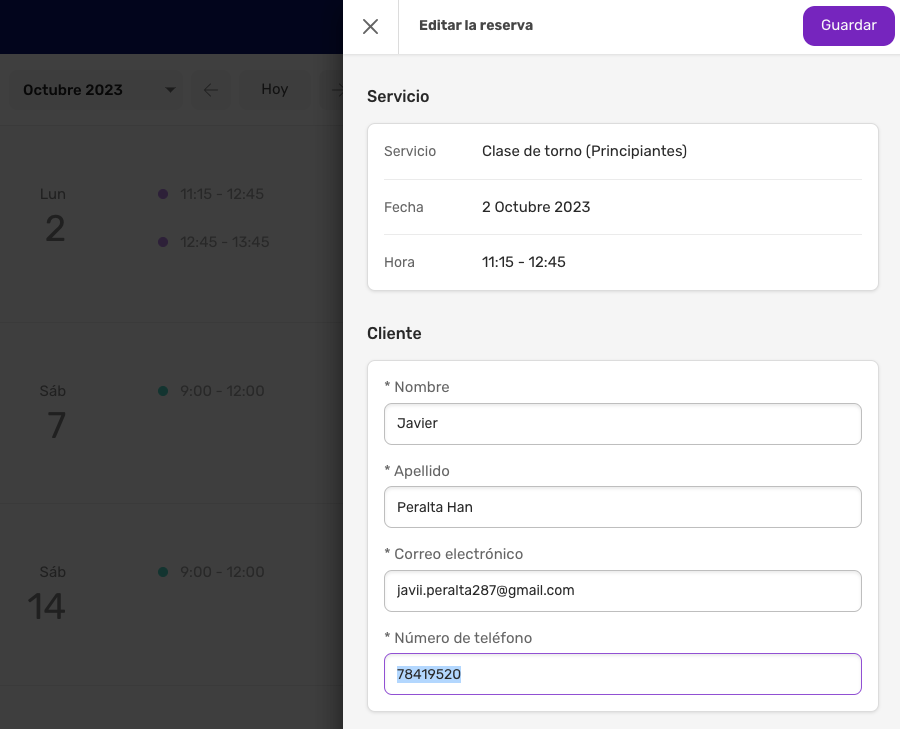Click the Apellido field with Peralta Han
This screenshot has height=729, width=900.
[623, 507]
